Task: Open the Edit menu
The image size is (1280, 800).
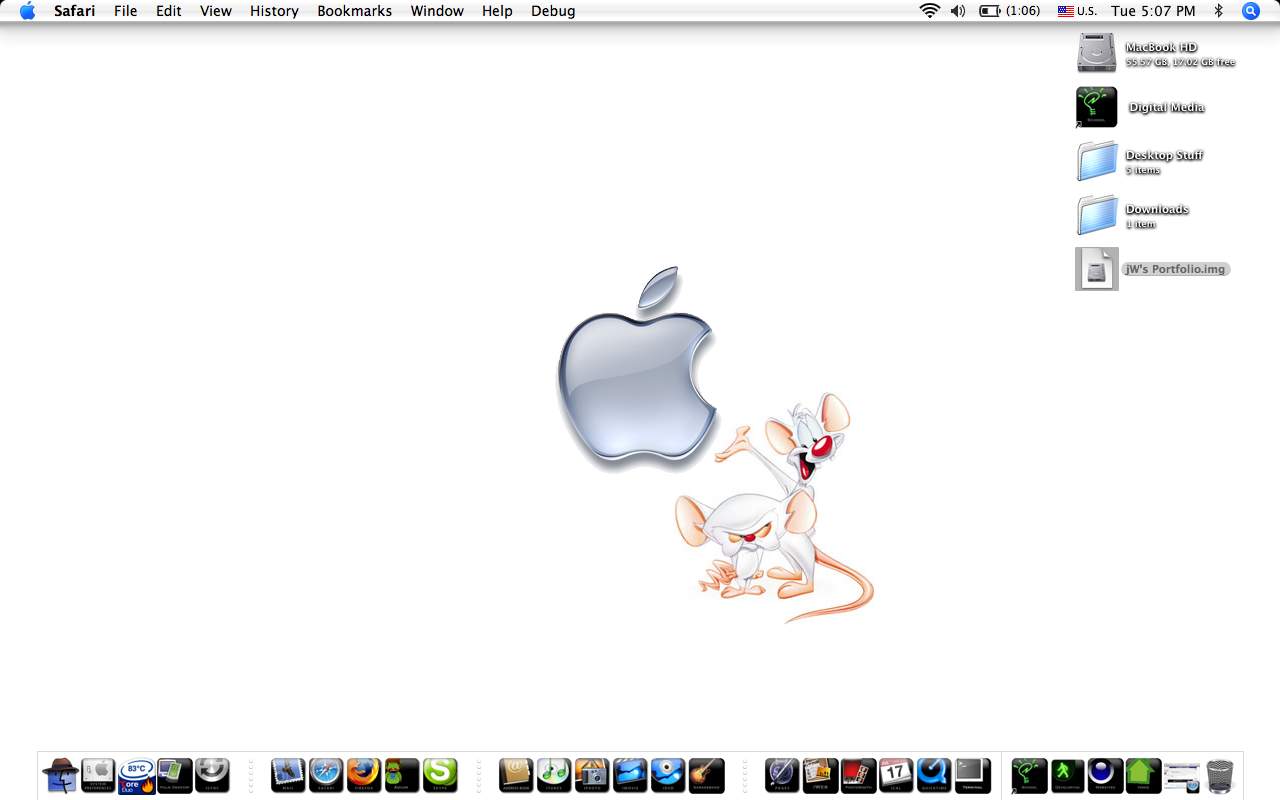Action: 168,11
